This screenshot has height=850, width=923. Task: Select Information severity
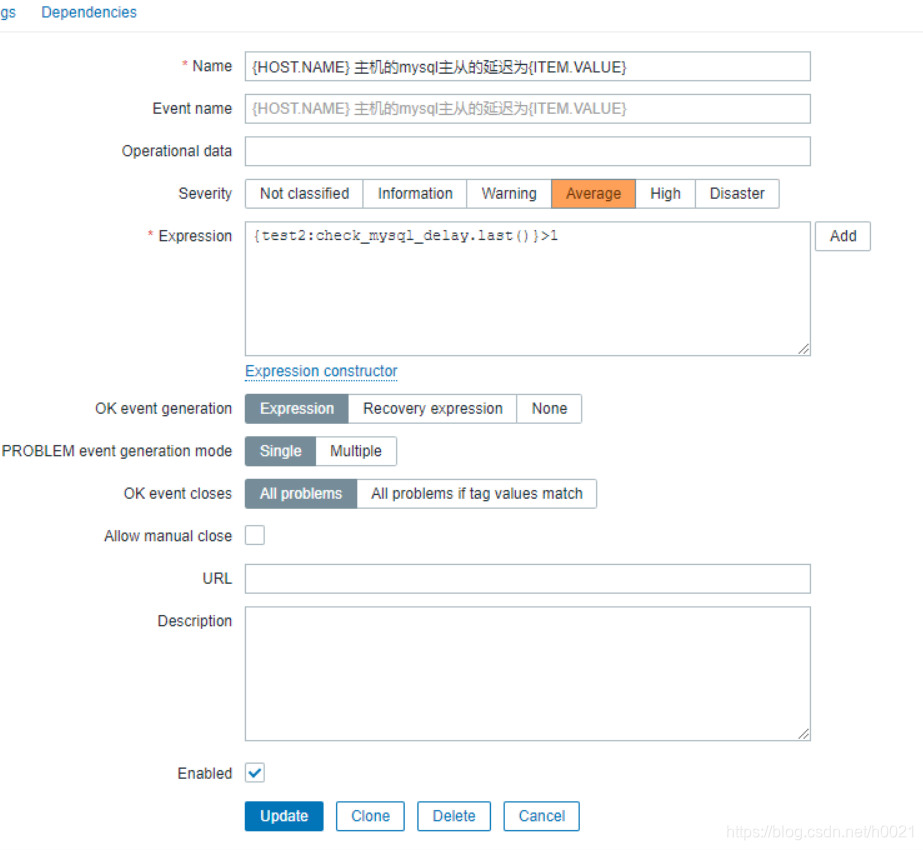pyautogui.click(x=415, y=194)
